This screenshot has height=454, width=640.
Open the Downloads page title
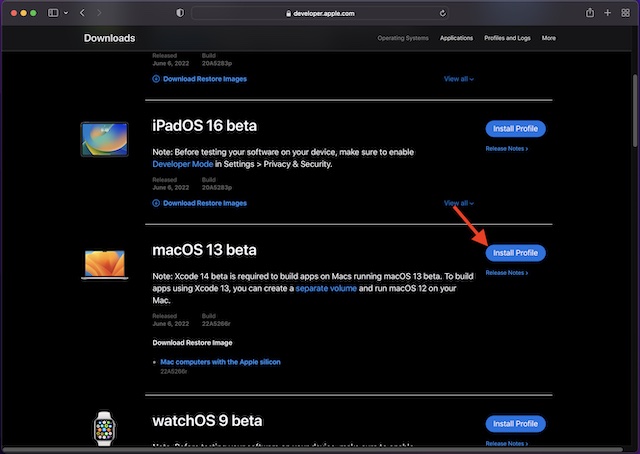click(x=109, y=38)
